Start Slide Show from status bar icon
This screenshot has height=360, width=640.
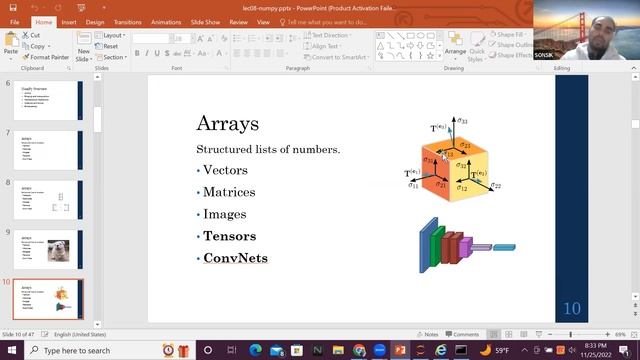[539, 334]
